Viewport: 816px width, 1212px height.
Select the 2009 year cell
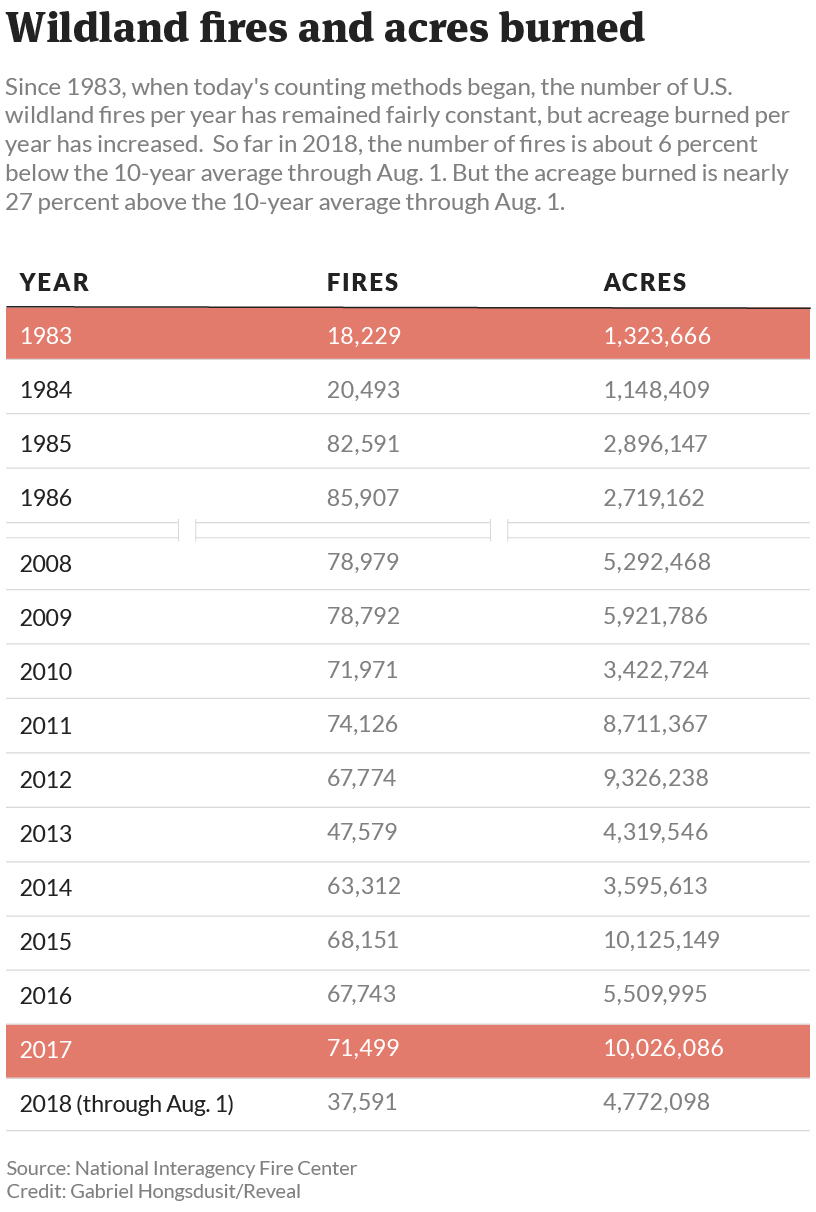(46, 617)
